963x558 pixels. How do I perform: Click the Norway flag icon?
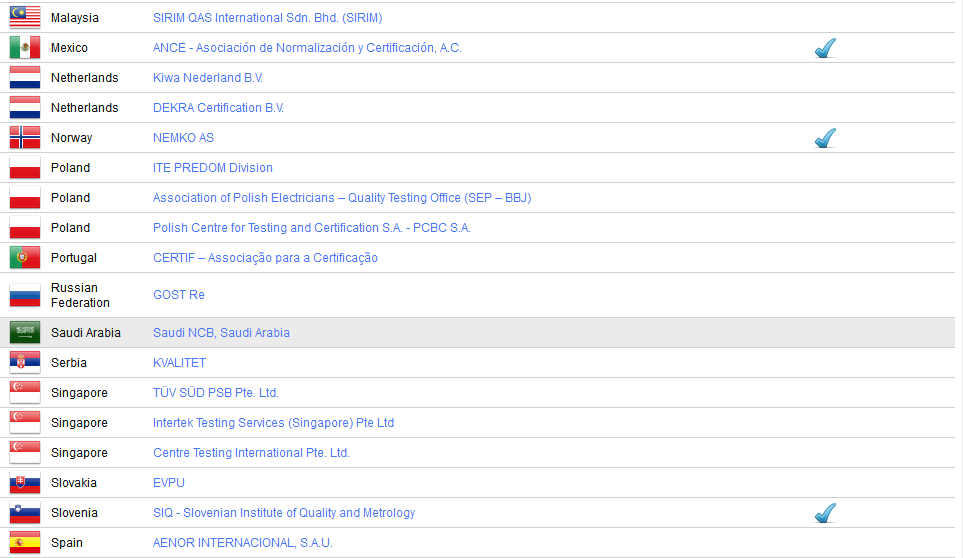(25, 137)
